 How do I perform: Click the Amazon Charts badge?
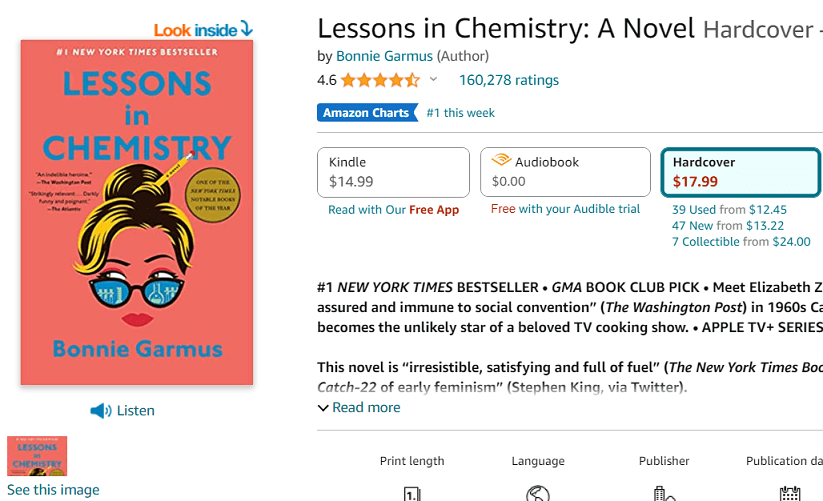click(x=366, y=113)
